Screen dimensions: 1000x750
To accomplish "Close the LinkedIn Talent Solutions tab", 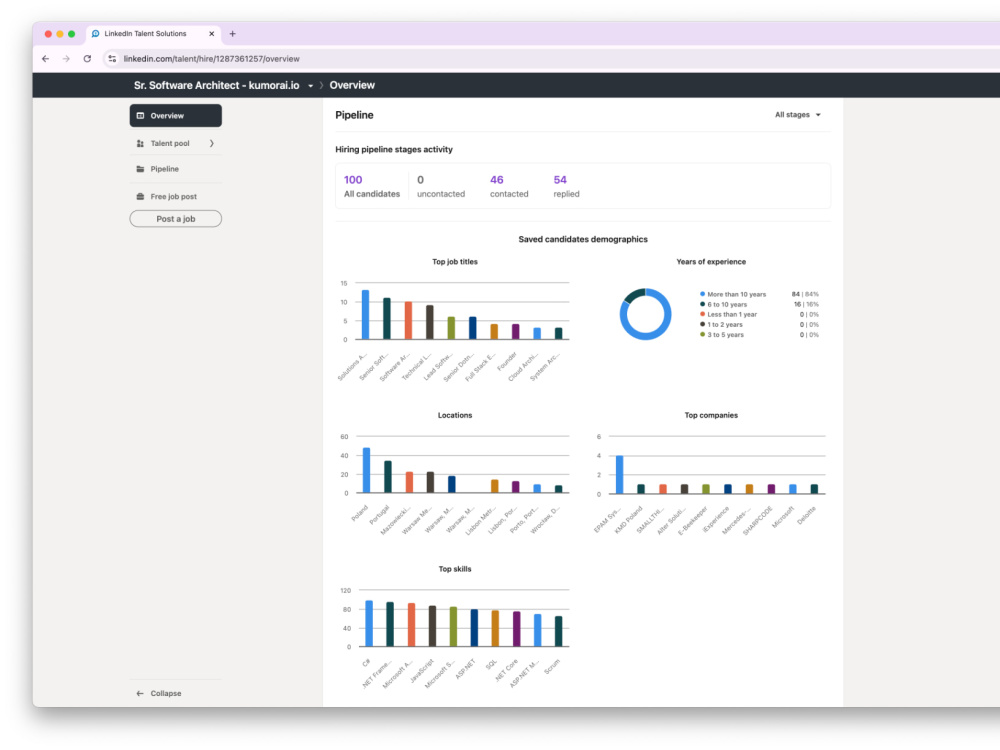I will click(212, 34).
